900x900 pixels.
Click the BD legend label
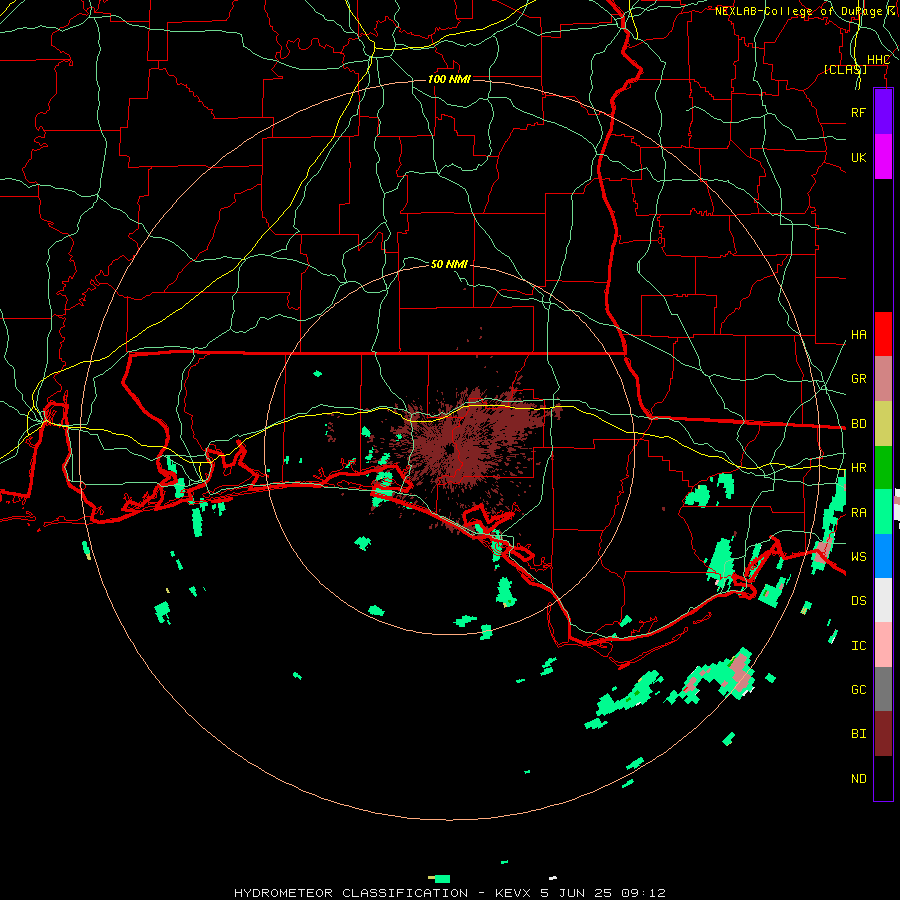(858, 424)
